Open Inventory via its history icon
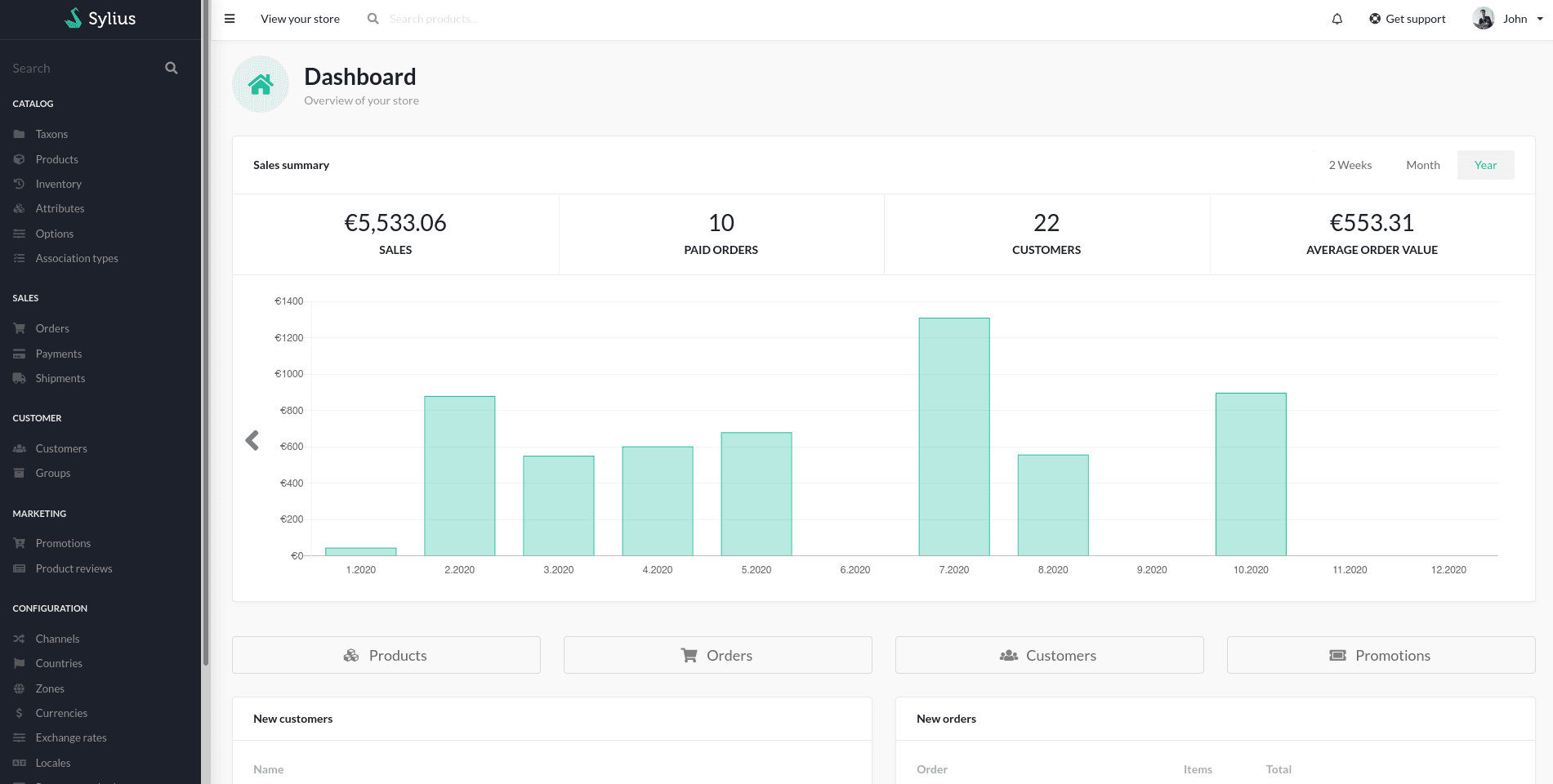The width and height of the screenshot is (1553, 784). point(20,184)
